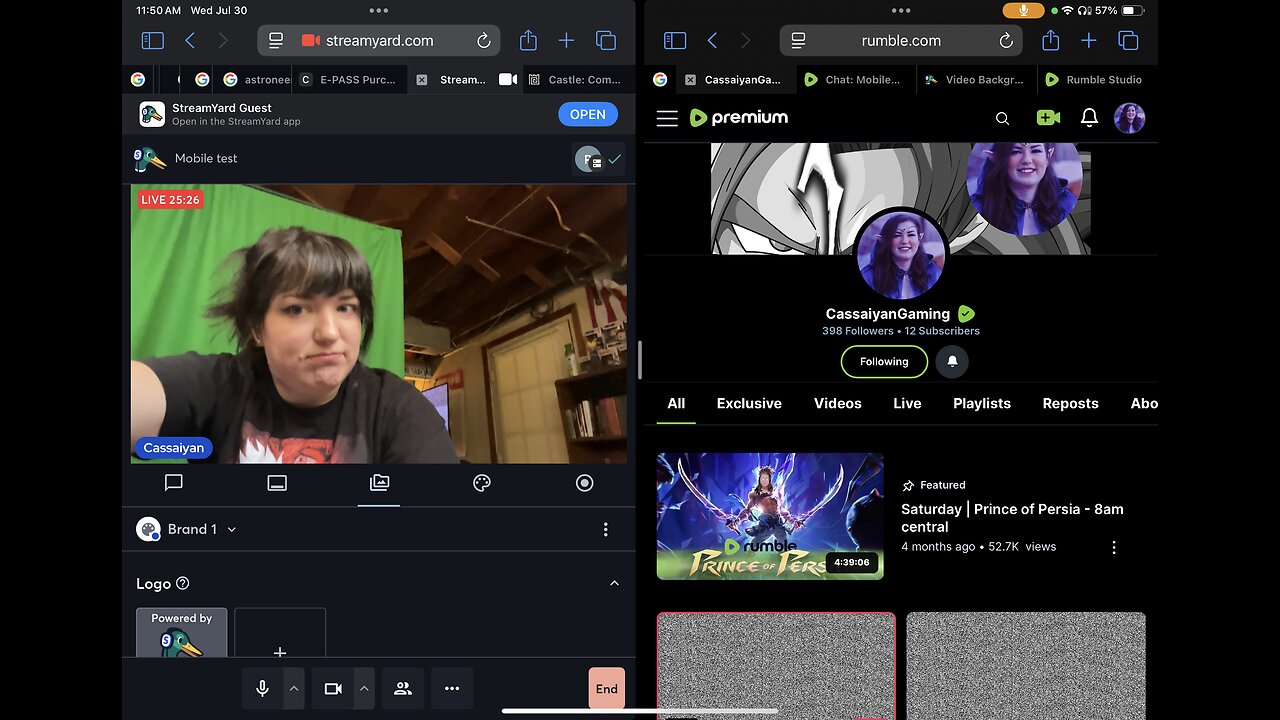Click the streamyard.com address field
This screenshot has height=720, width=1280.
click(380, 41)
